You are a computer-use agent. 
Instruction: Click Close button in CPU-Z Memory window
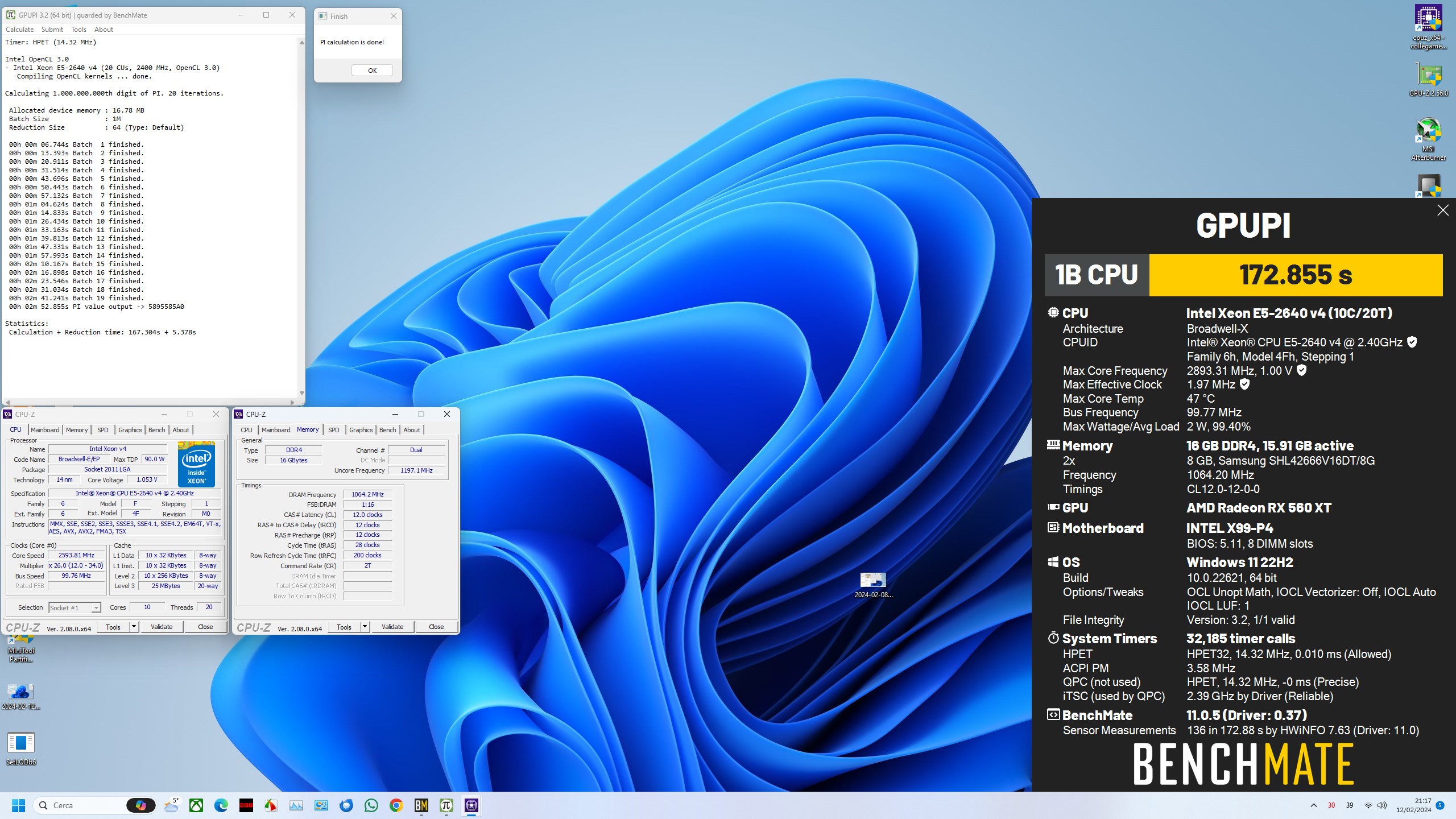click(x=436, y=627)
